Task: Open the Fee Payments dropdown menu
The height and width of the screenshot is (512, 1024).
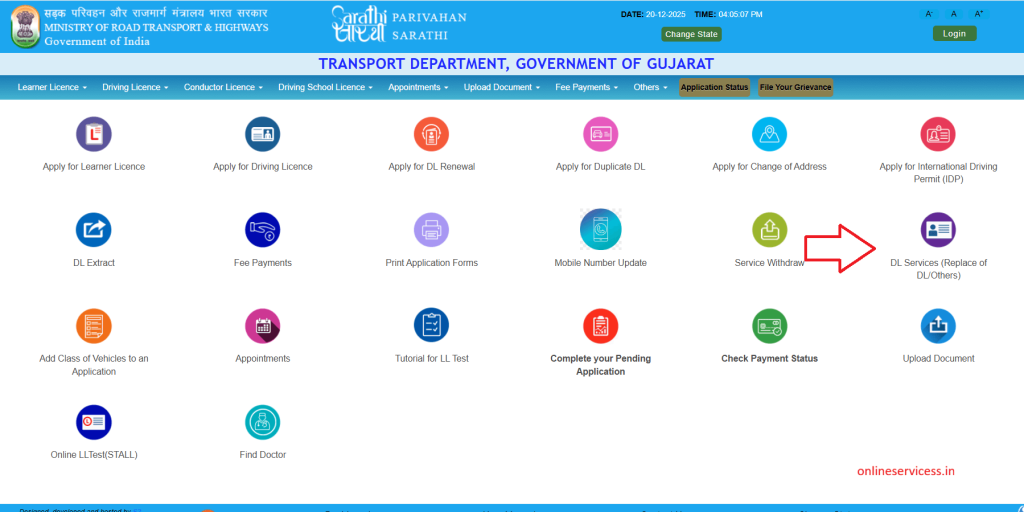Action: (586, 87)
